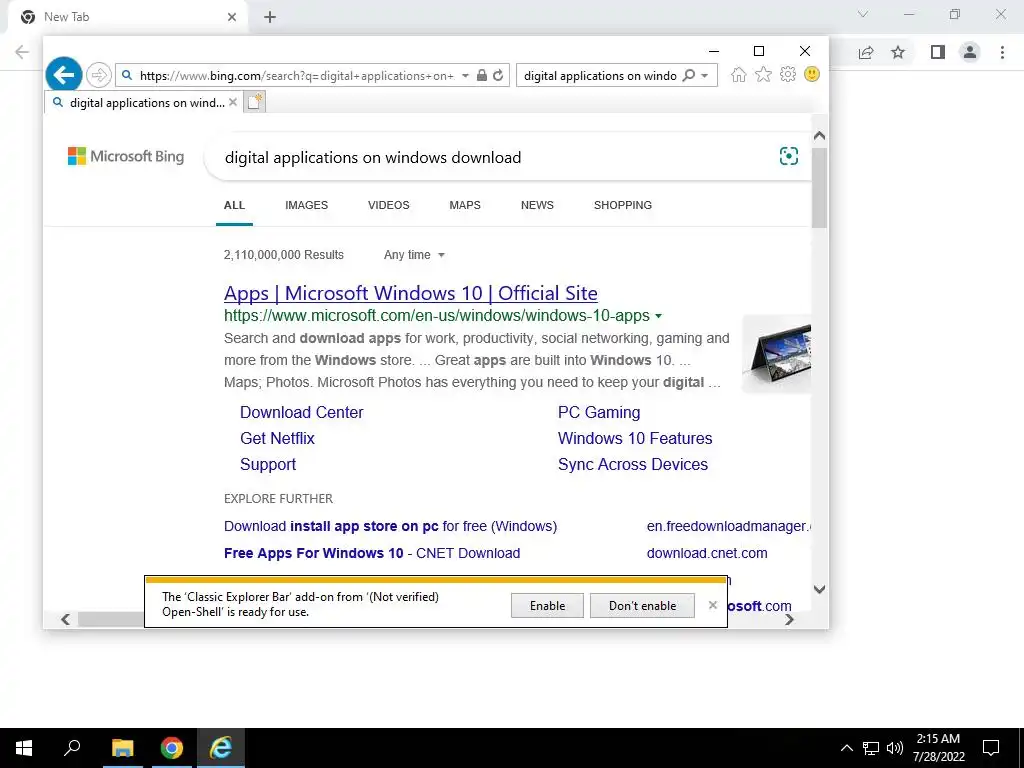Bookmark page with Chrome star icon
Image resolution: width=1024 pixels, height=768 pixels.
click(898, 52)
